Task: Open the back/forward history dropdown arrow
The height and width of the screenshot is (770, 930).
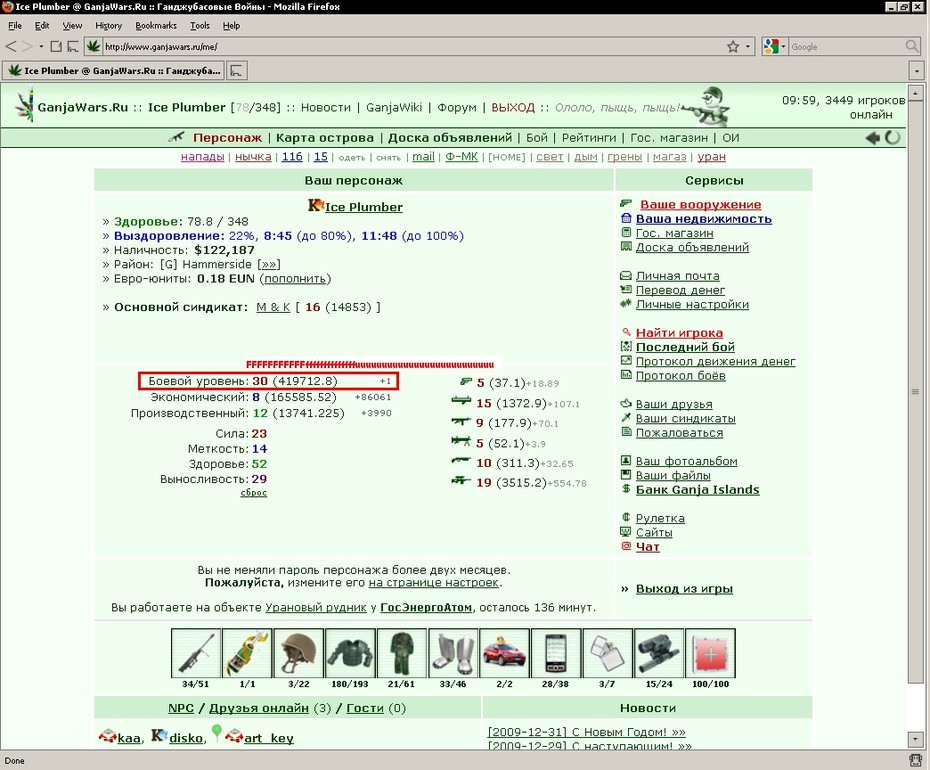Action: 41,46
